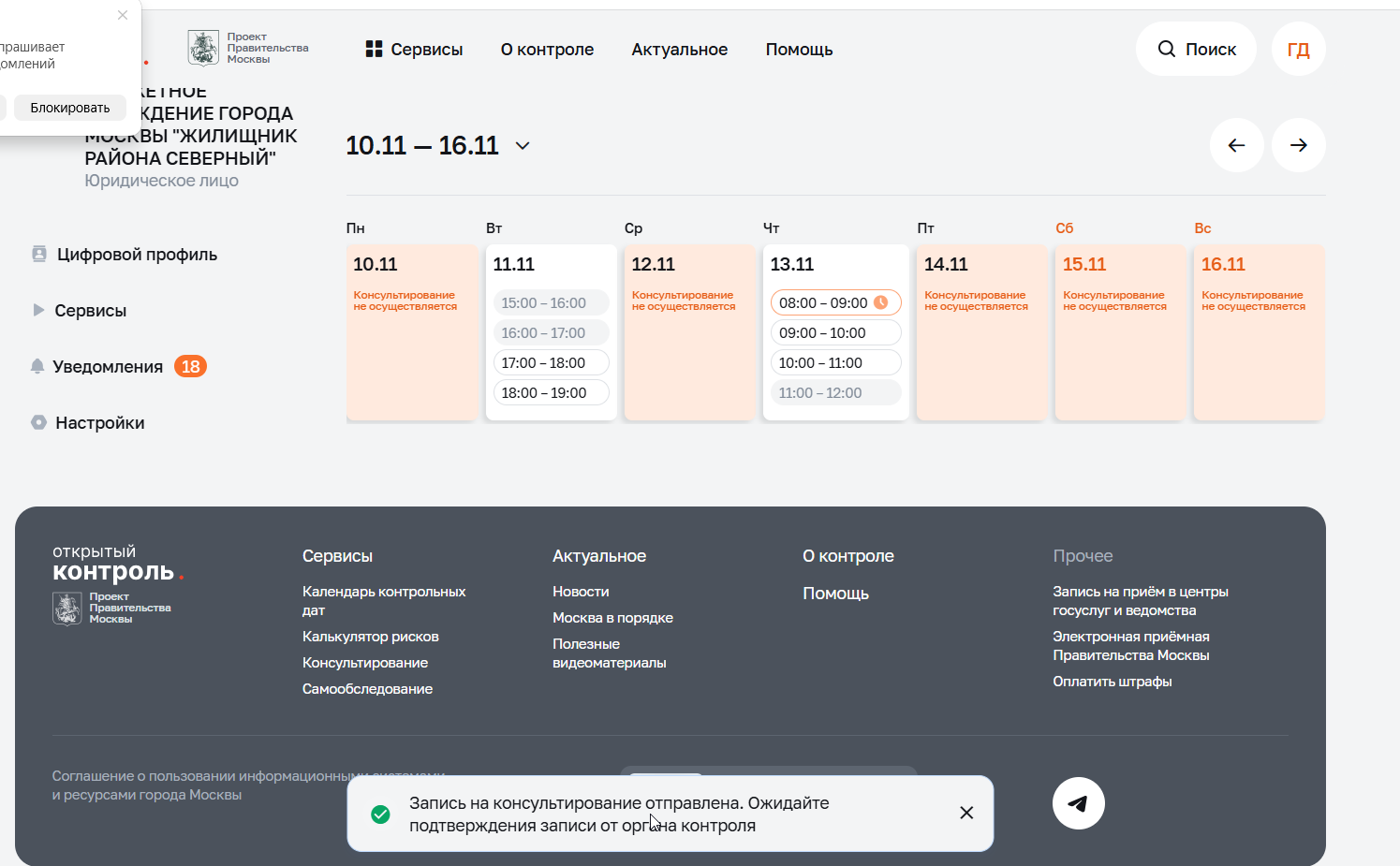Expand the Сервисы sidebar triangle
This screenshot has height=866, width=1400.
coord(38,310)
